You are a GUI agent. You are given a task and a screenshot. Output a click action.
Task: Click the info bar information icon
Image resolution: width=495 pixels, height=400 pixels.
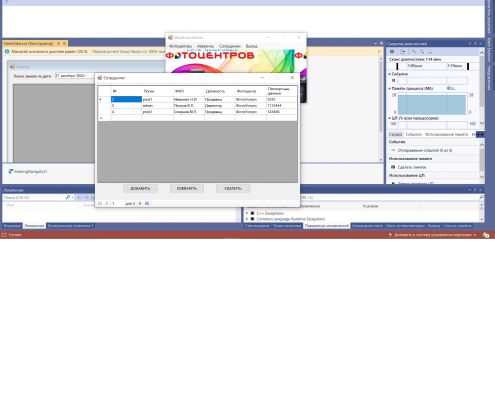click(x=7, y=52)
